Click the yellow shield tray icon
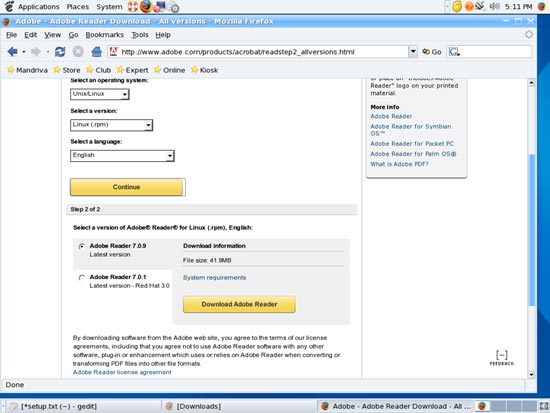The height and width of the screenshot is (413, 550). [x=457, y=6]
